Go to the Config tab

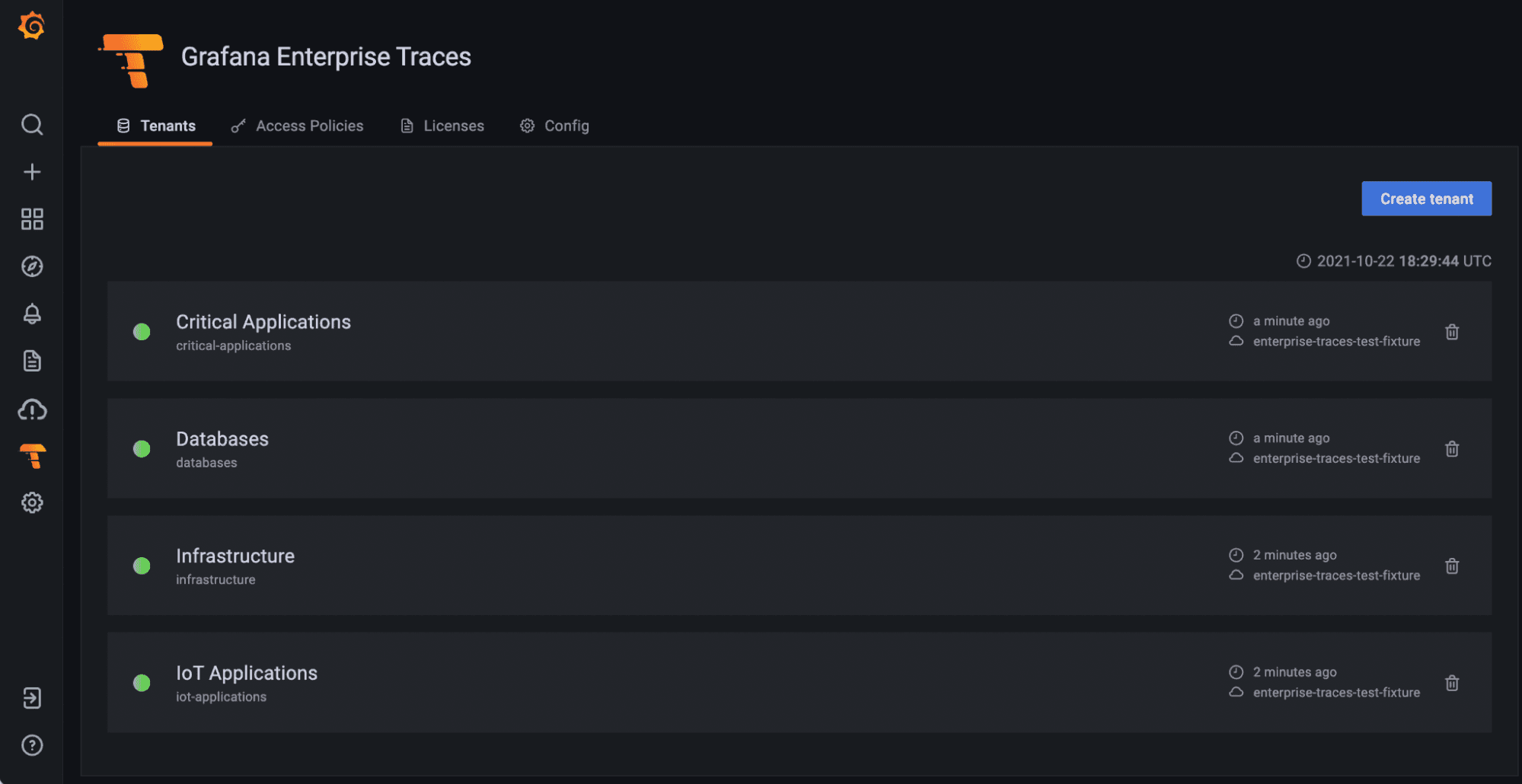click(x=555, y=126)
